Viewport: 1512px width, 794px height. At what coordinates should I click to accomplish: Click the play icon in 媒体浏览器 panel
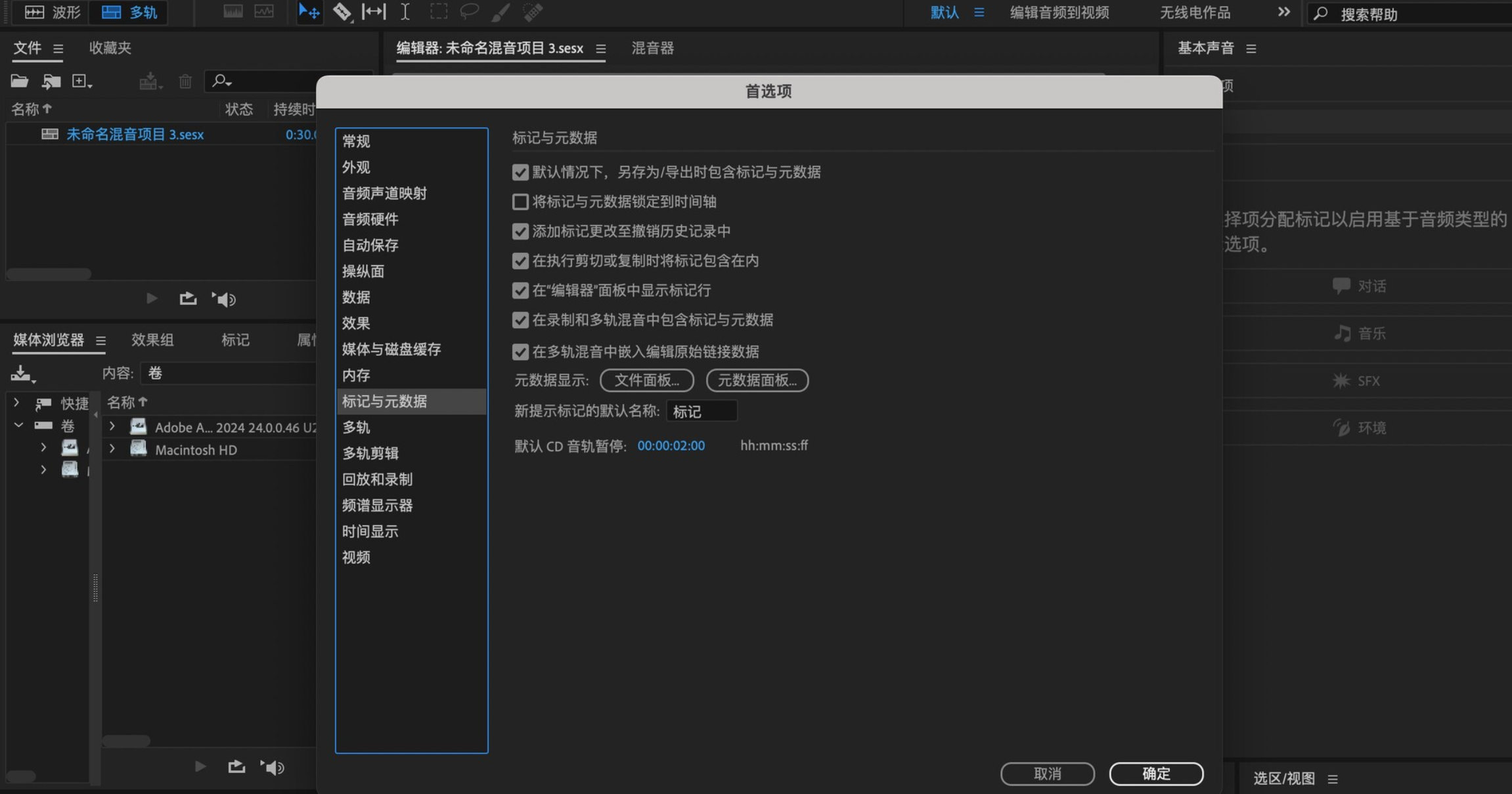(200, 766)
